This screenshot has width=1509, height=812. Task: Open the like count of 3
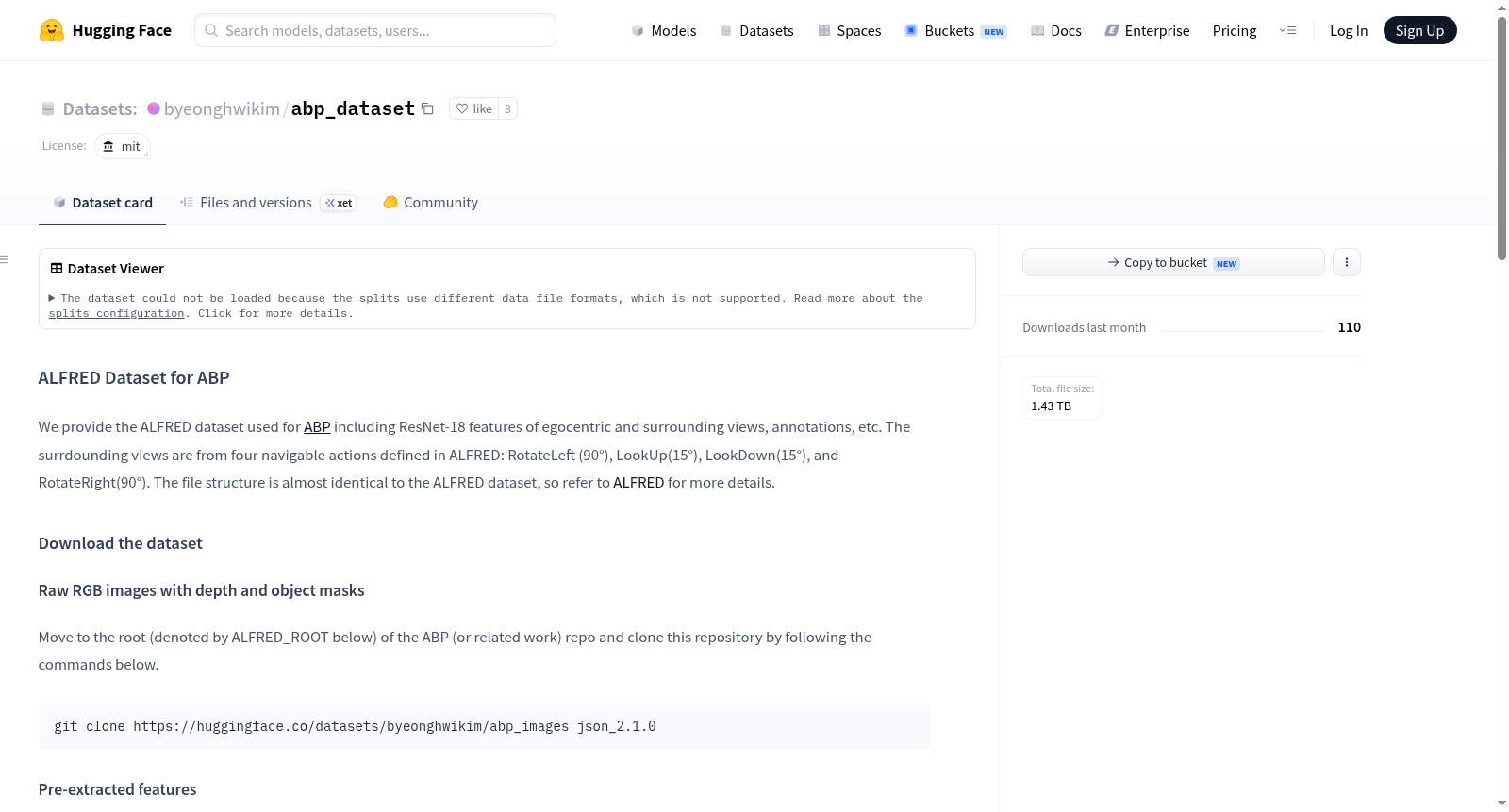[507, 108]
